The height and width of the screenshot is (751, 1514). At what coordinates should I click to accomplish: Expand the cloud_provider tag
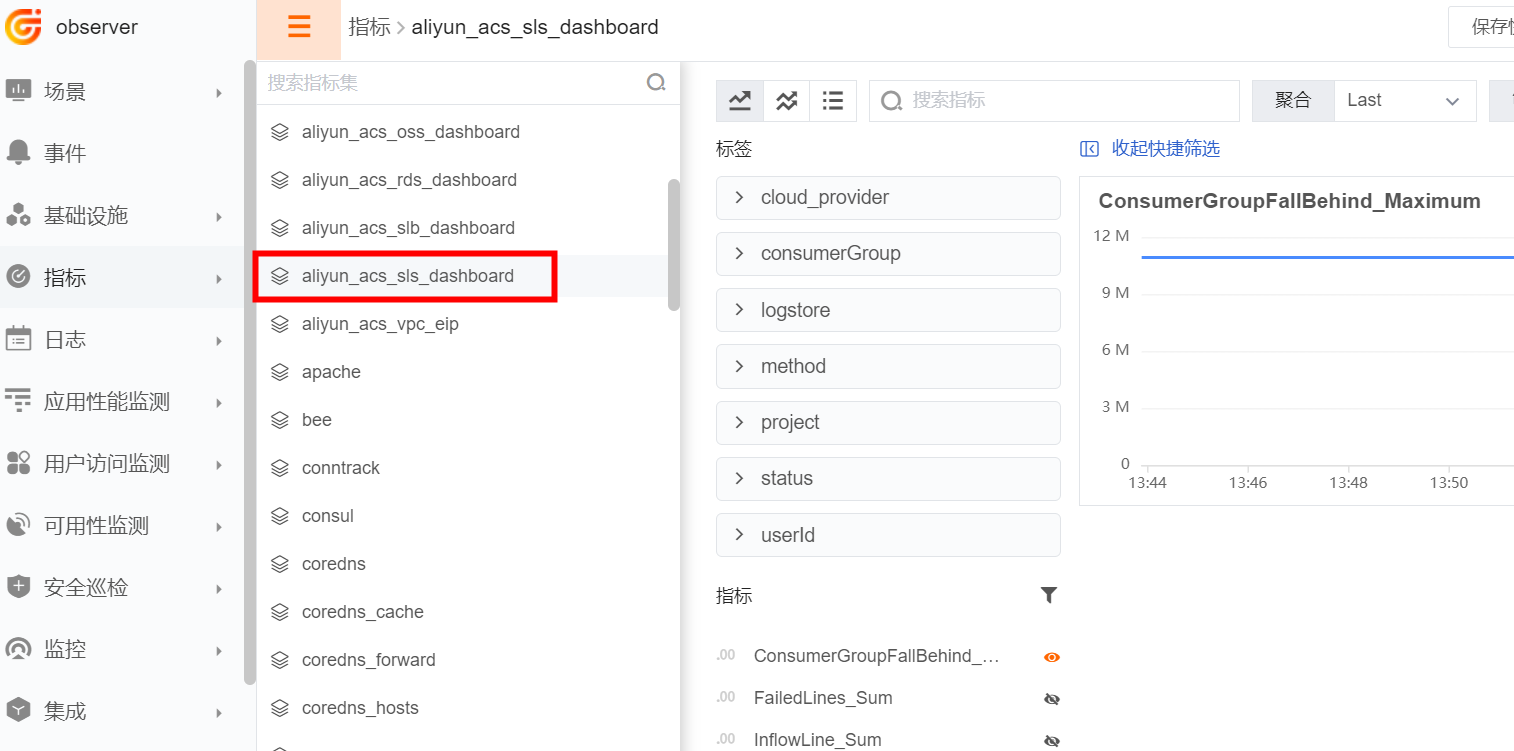[888, 197]
